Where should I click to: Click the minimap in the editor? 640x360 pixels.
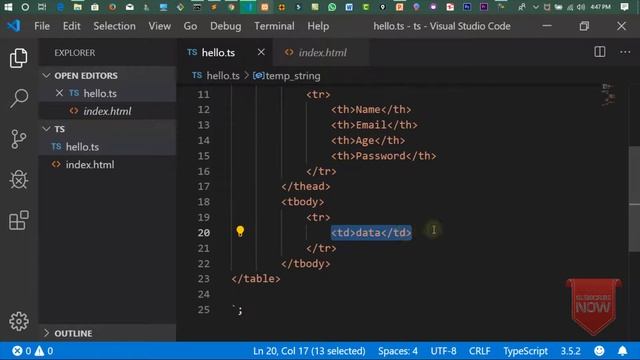(608, 94)
